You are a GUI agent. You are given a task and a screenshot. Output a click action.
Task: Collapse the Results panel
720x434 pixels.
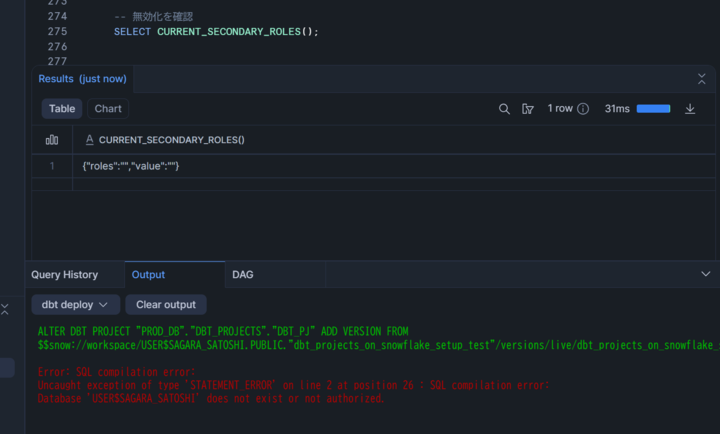click(x=702, y=79)
